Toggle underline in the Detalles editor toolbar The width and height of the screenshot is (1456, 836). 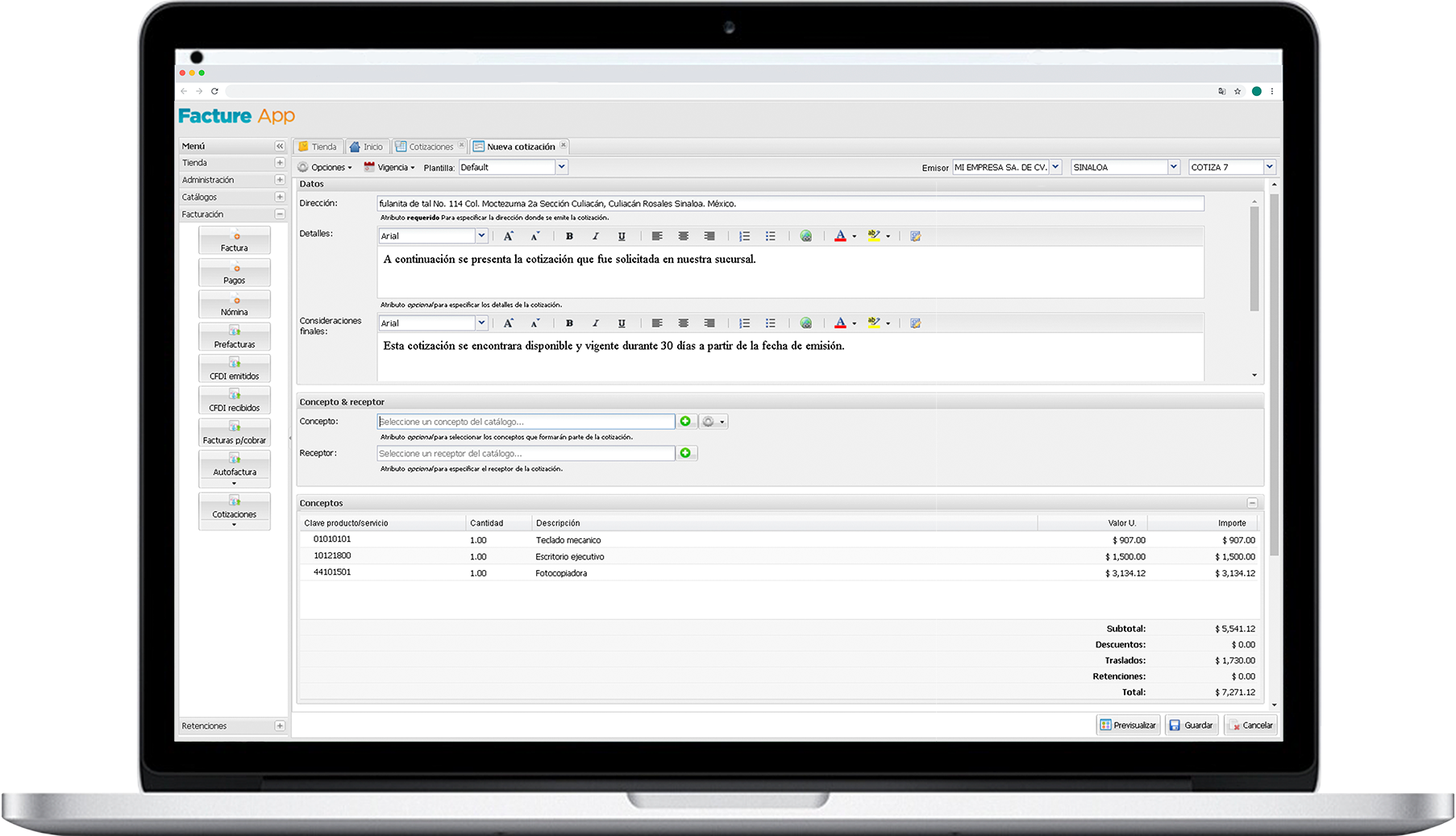[622, 236]
